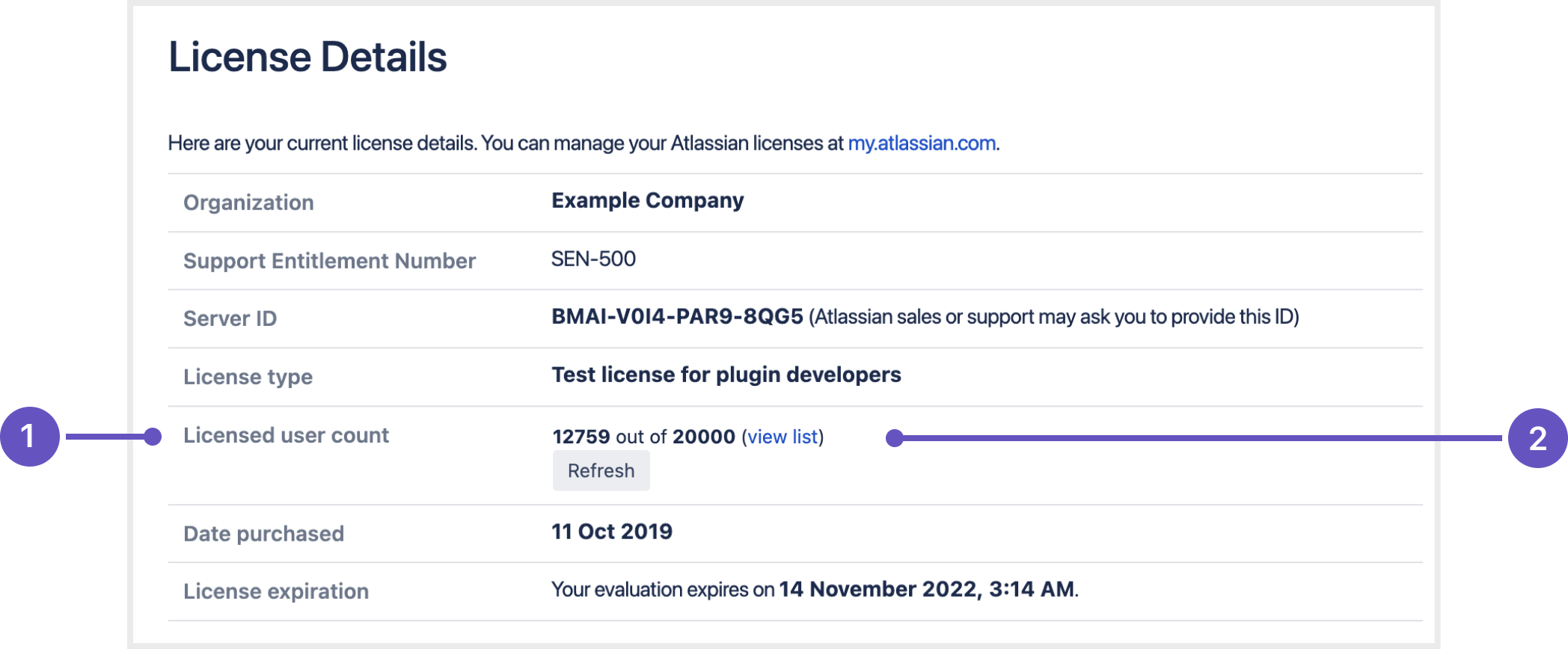
Task: Select the 12759 out of 20000 count
Action: coord(643,437)
